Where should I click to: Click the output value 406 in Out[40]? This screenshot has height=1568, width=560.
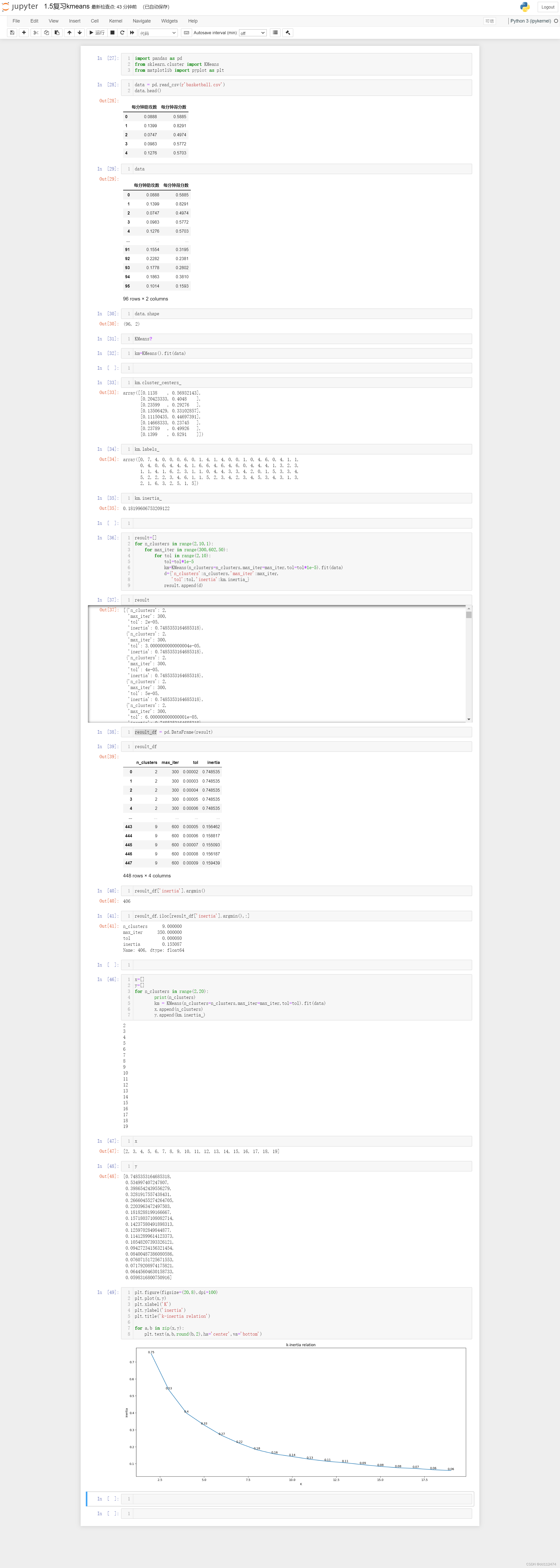pos(127,901)
